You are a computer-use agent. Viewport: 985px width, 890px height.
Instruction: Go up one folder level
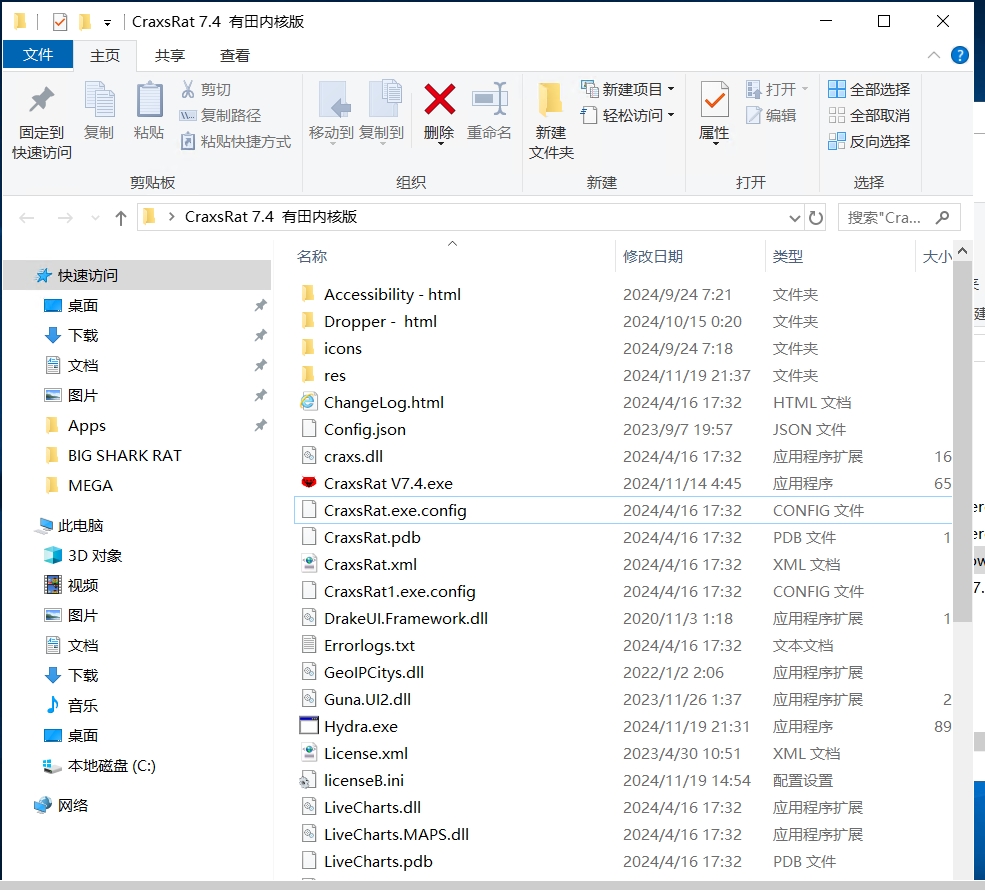click(121, 218)
